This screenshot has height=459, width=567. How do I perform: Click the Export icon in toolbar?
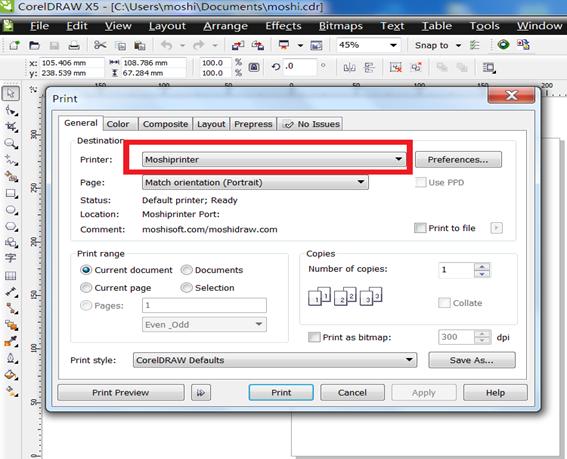257,45
